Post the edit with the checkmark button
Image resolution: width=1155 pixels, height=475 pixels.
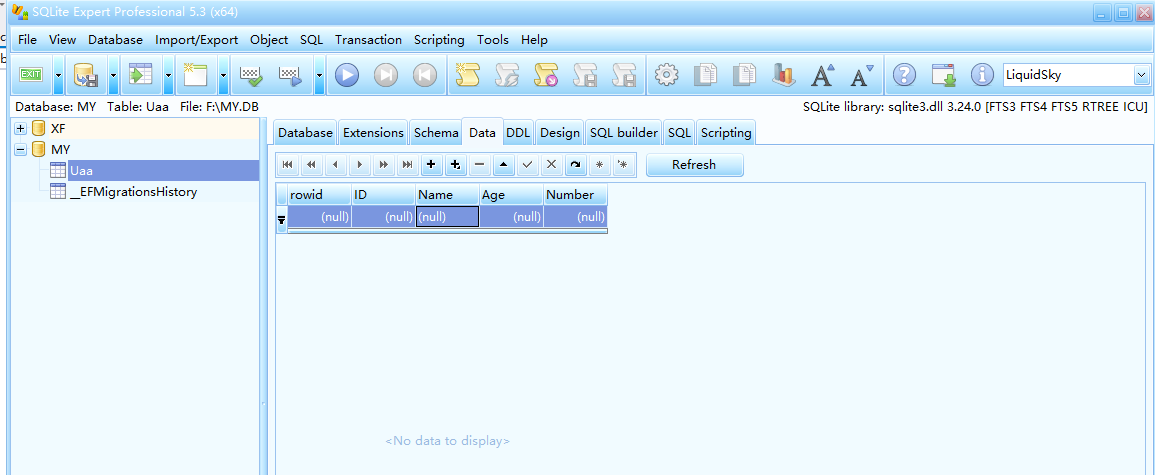[527, 165]
